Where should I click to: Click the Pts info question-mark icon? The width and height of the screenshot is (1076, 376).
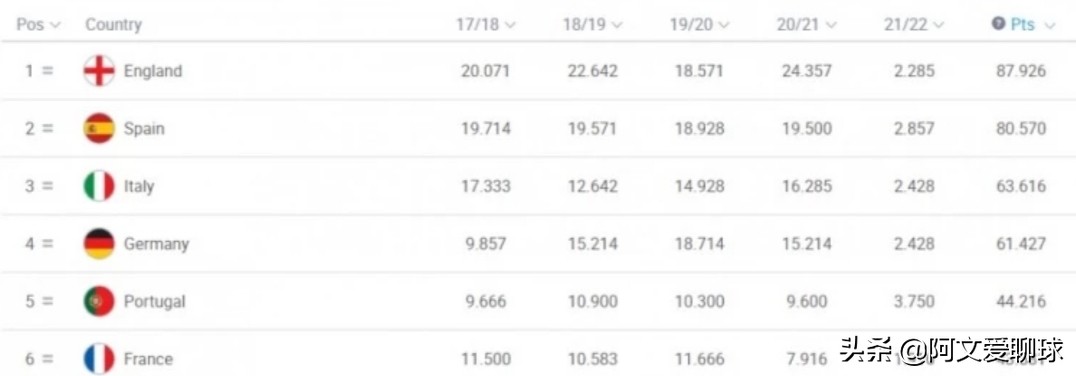998,24
